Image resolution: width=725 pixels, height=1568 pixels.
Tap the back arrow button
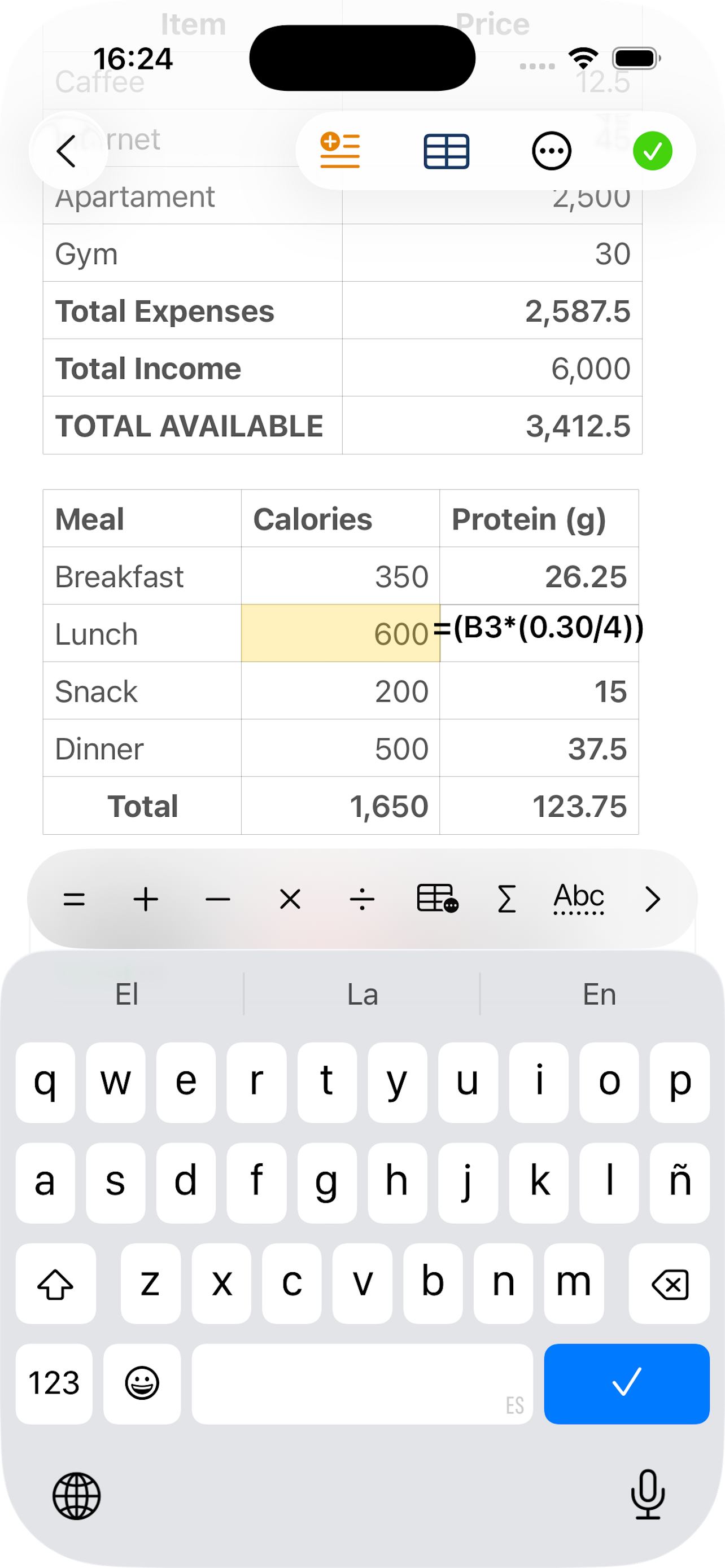[67, 150]
